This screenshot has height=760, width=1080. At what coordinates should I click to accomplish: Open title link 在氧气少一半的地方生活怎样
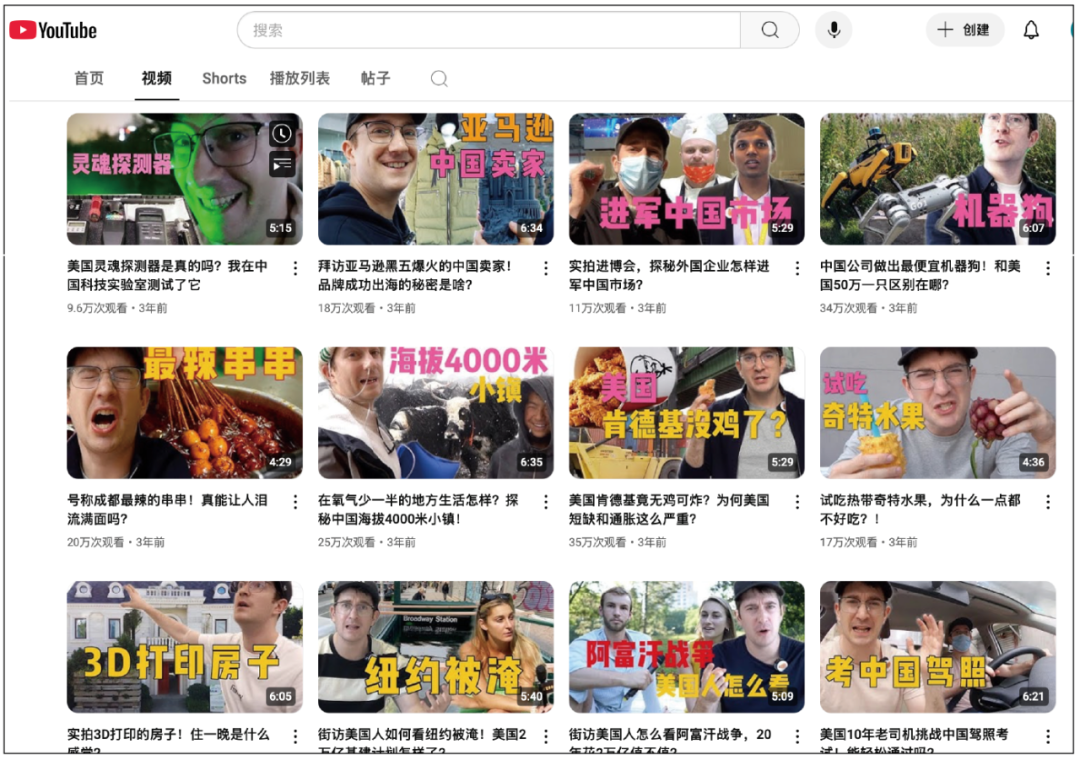[x=418, y=510]
